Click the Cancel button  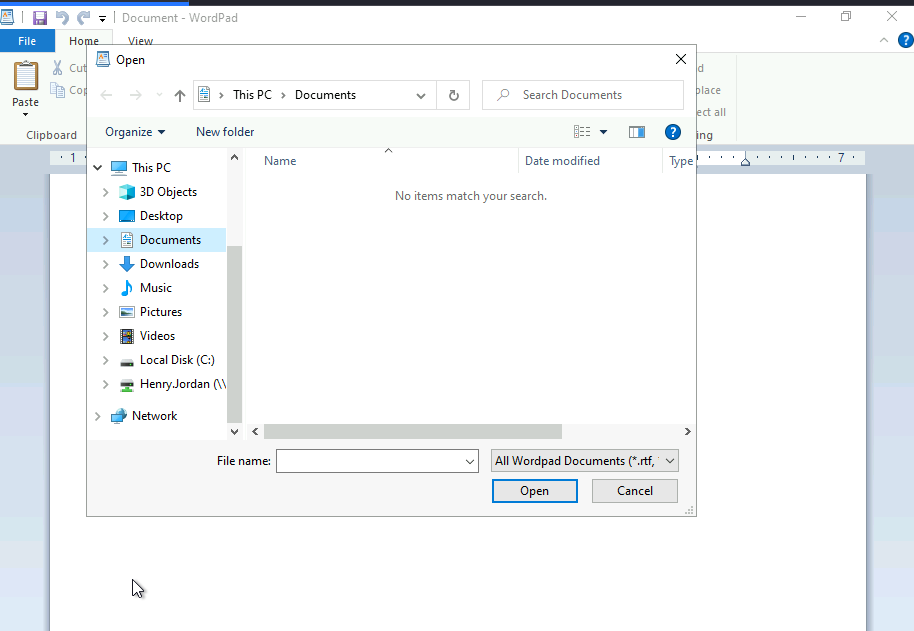pyautogui.click(x=635, y=491)
